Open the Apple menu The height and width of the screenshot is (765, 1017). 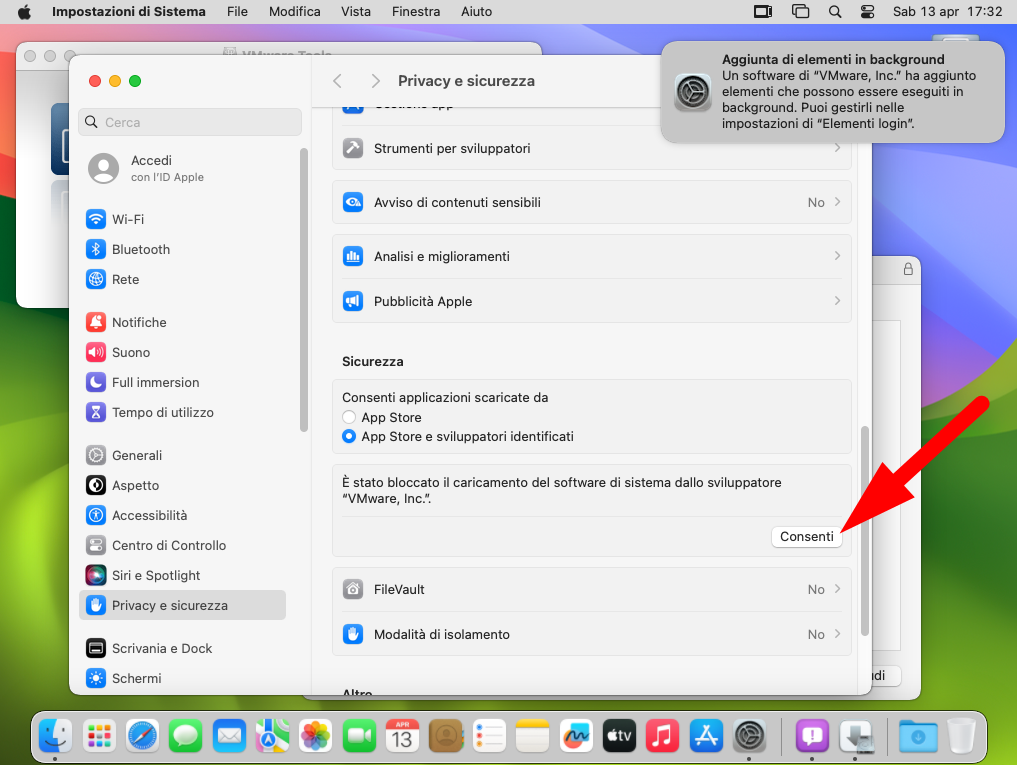[24, 12]
